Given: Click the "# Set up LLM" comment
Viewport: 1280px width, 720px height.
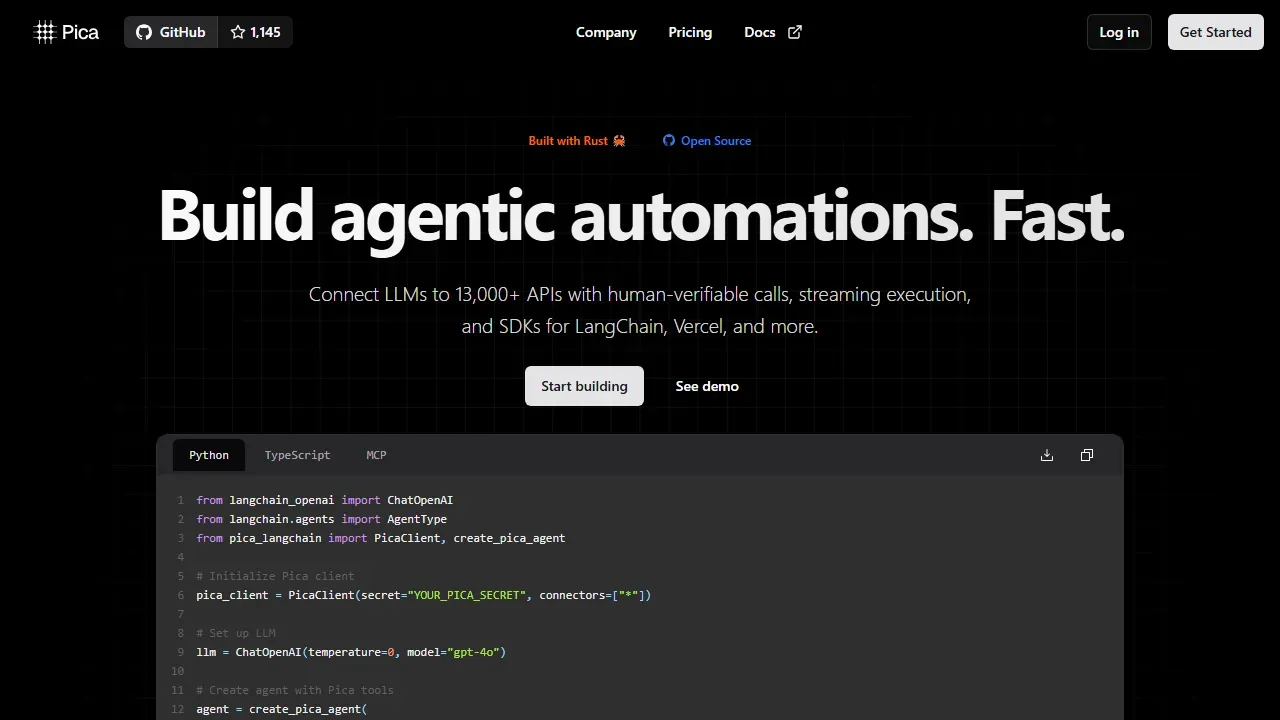Looking at the screenshot, I should (x=236, y=633).
